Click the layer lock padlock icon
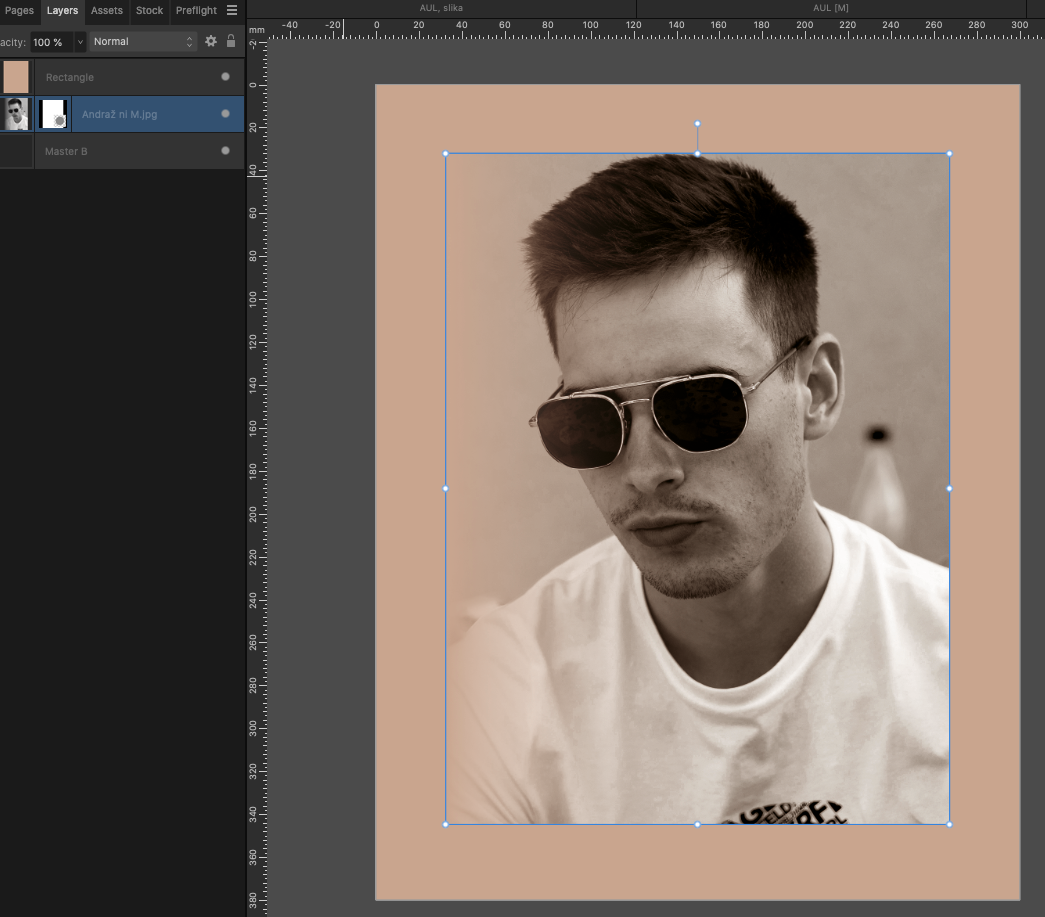The height and width of the screenshot is (917, 1045). tap(231, 41)
